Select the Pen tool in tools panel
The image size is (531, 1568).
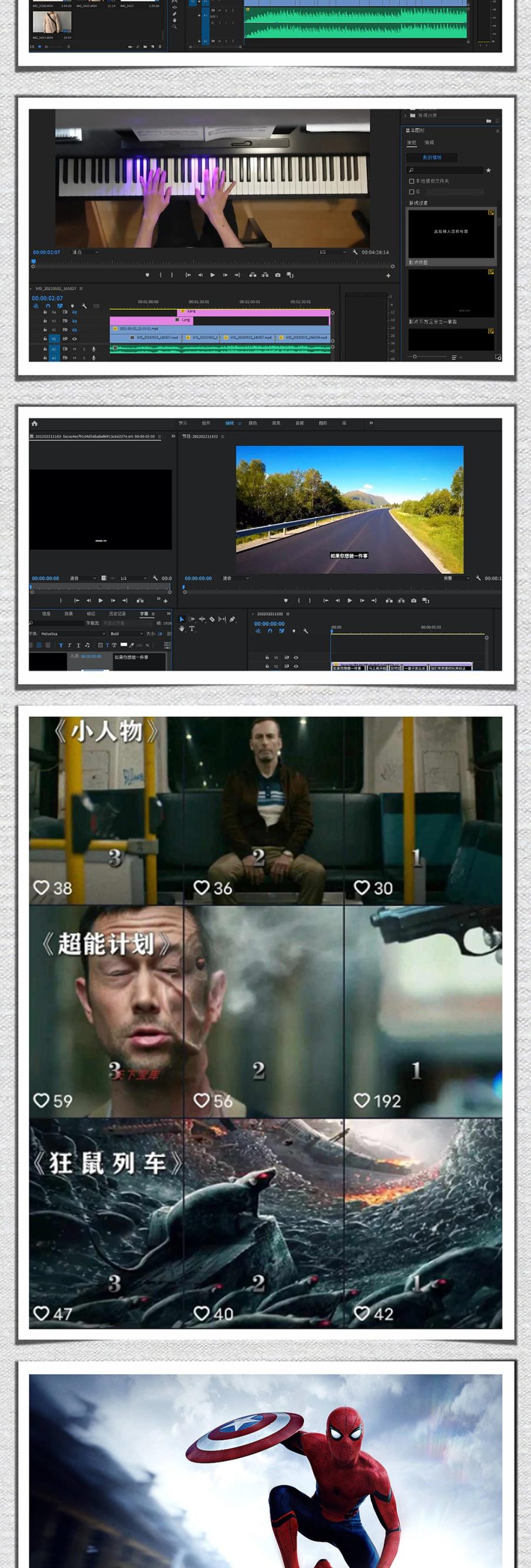232,619
